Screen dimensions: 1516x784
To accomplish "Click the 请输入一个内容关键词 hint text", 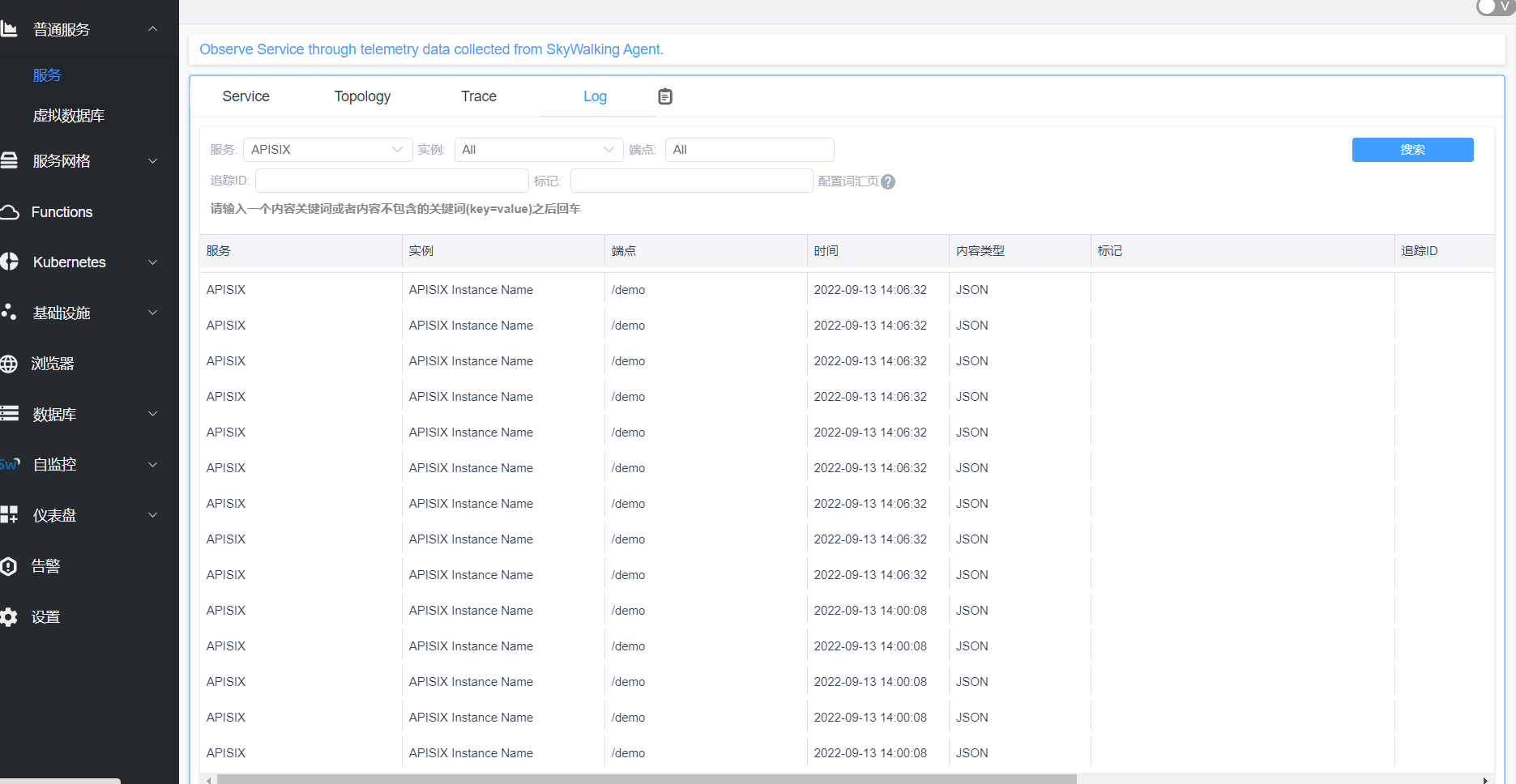I will pos(395,209).
